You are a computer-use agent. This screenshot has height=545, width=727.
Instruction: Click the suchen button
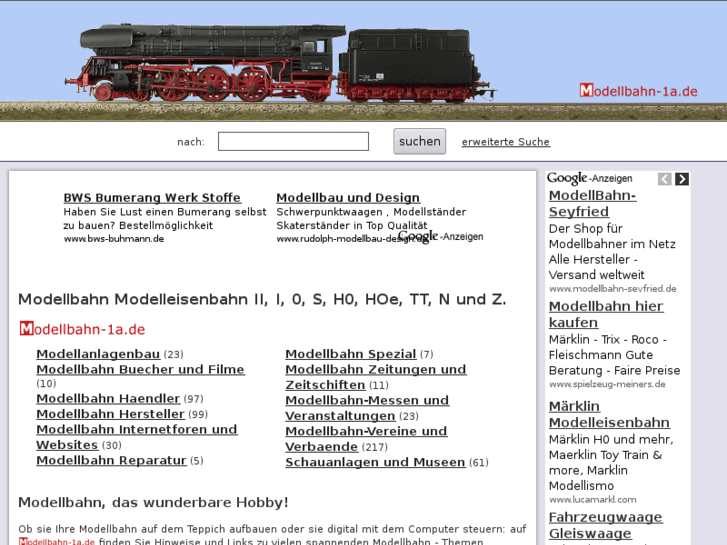[x=420, y=141]
